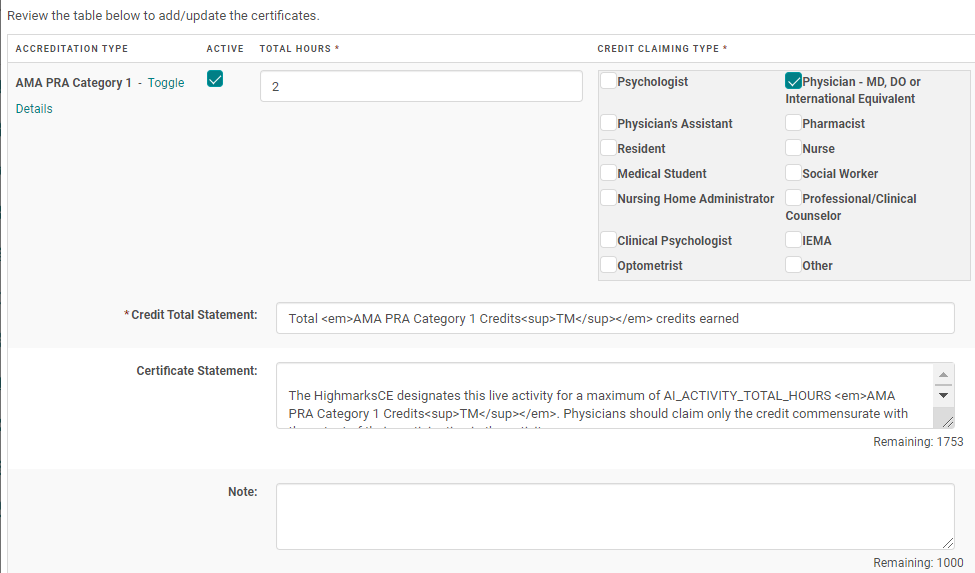Screen dimensions: 975x573
Task: Click the Note field resize handle
Action: coord(948,543)
